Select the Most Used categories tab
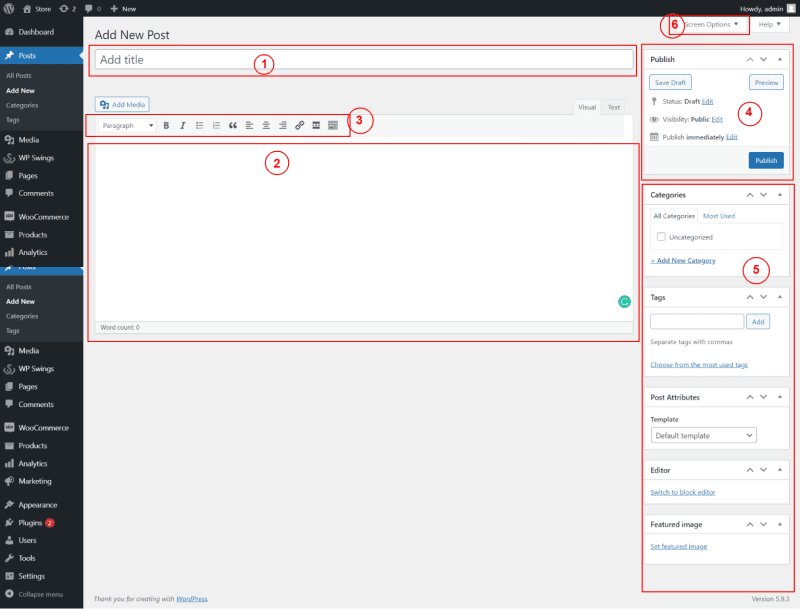The width and height of the screenshot is (800, 609). click(x=719, y=216)
